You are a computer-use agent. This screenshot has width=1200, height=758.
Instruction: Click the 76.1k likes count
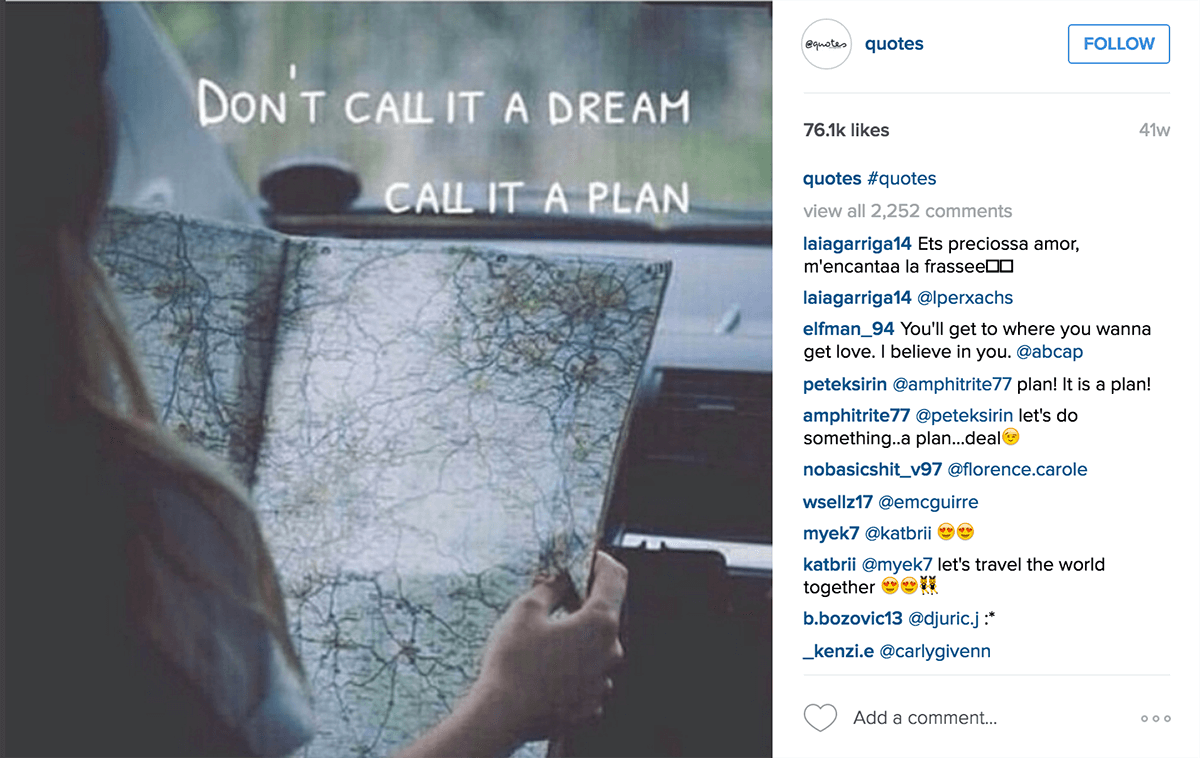point(846,130)
